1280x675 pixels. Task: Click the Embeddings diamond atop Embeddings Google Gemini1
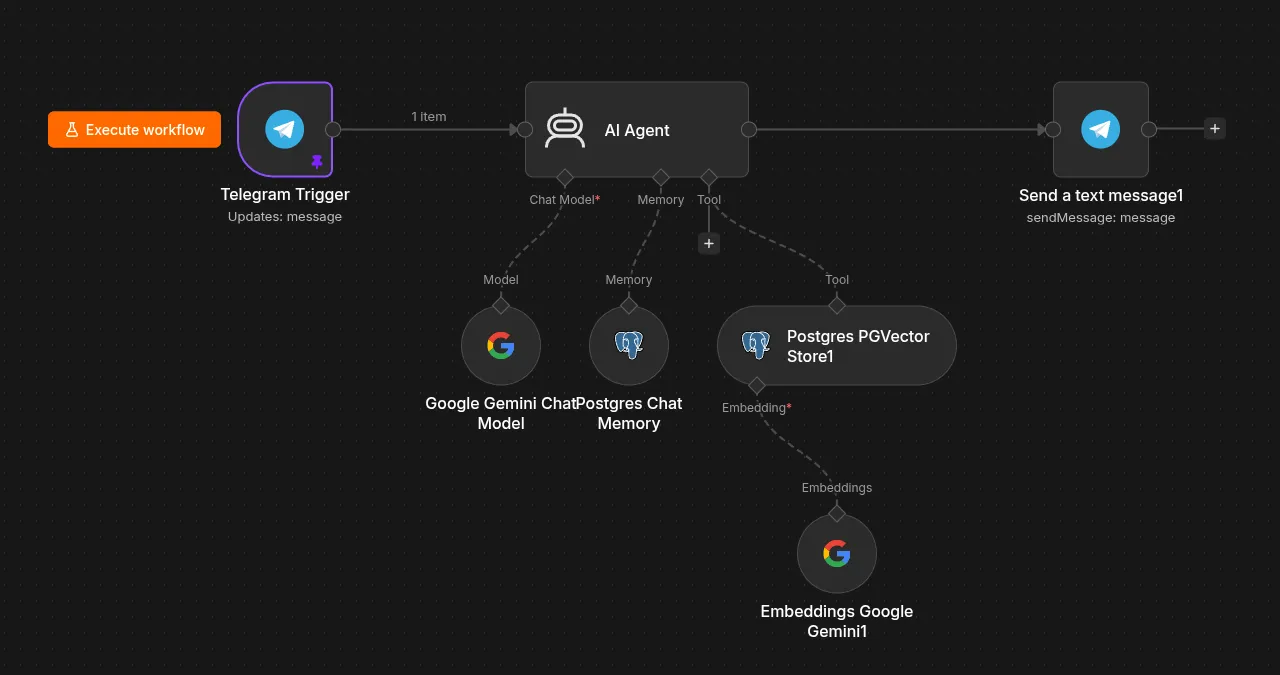pyautogui.click(x=837, y=513)
